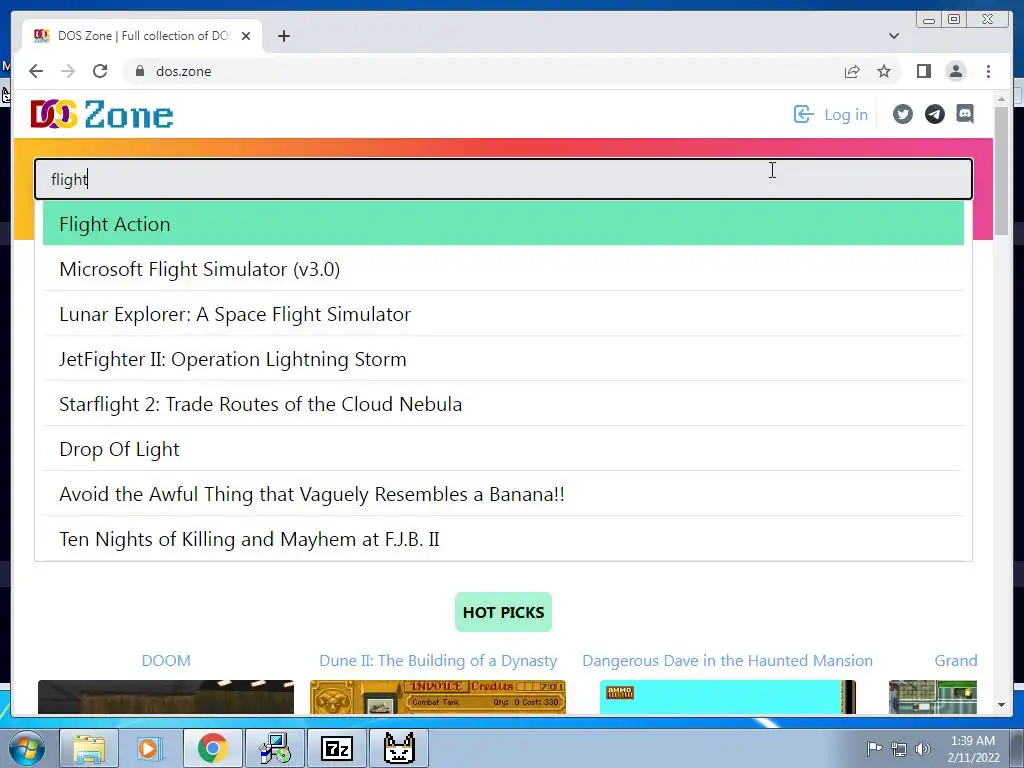Click the HOT PICKS button
1024x768 pixels.
(503, 612)
